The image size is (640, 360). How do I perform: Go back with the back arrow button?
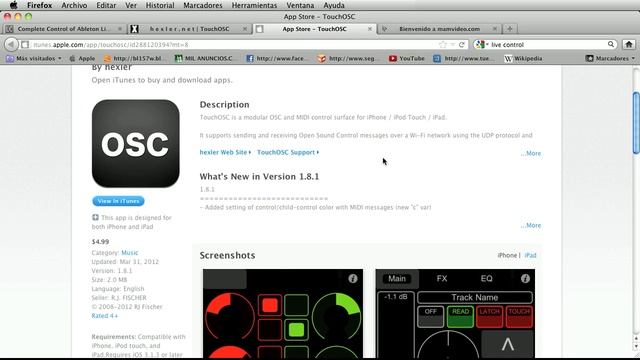(x=12, y=44)
